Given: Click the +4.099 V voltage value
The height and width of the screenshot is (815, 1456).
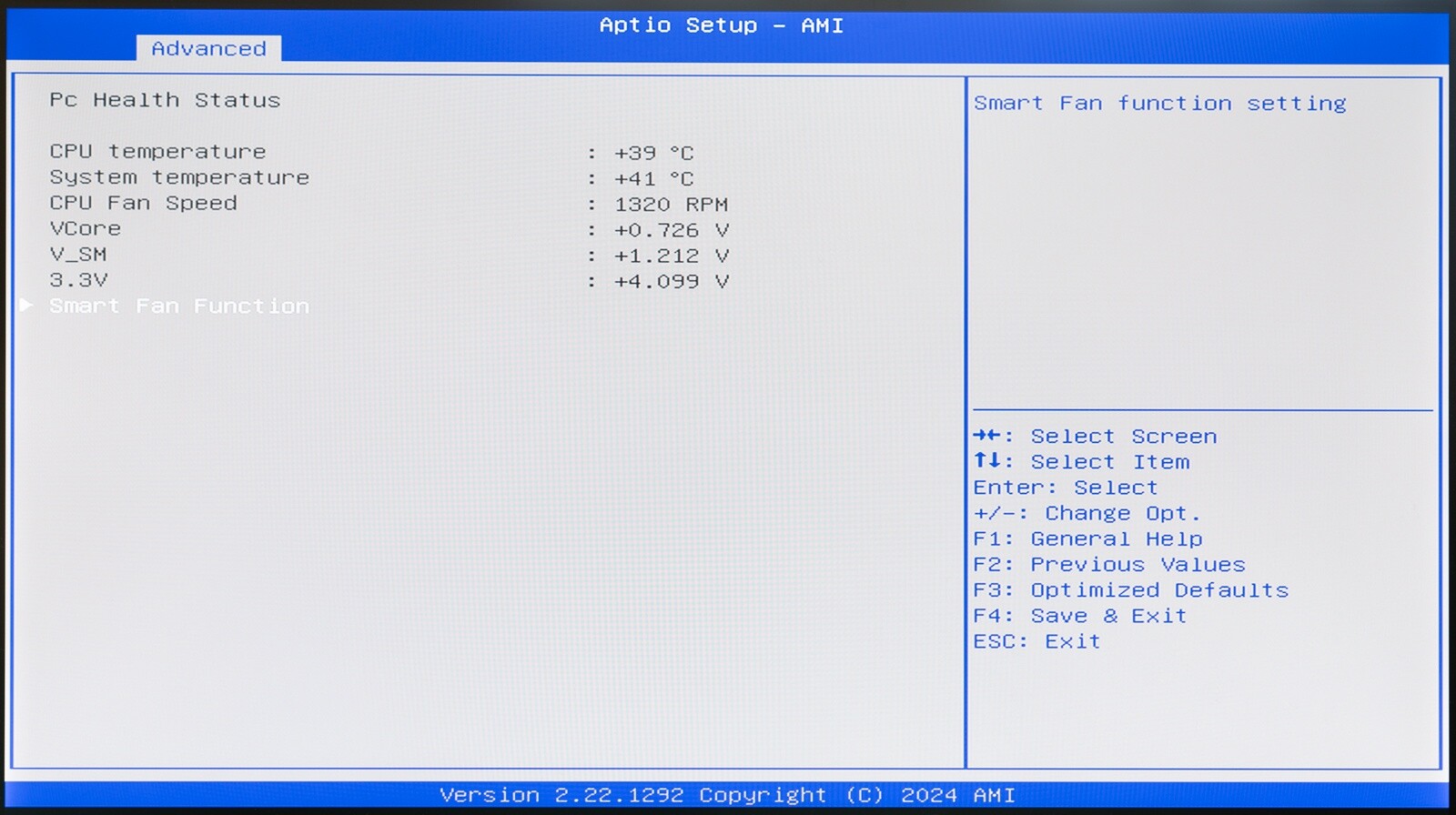Looking at the screenshot, I should point(671,281).
